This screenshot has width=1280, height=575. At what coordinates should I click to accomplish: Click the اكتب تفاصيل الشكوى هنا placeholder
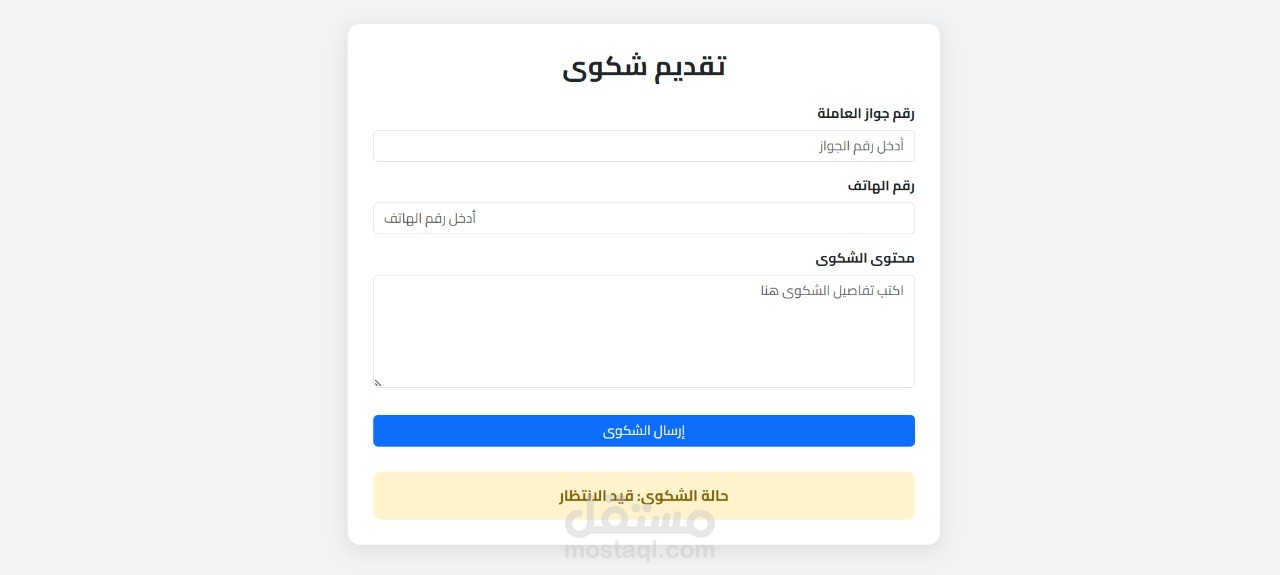click(x=831, y=291)
